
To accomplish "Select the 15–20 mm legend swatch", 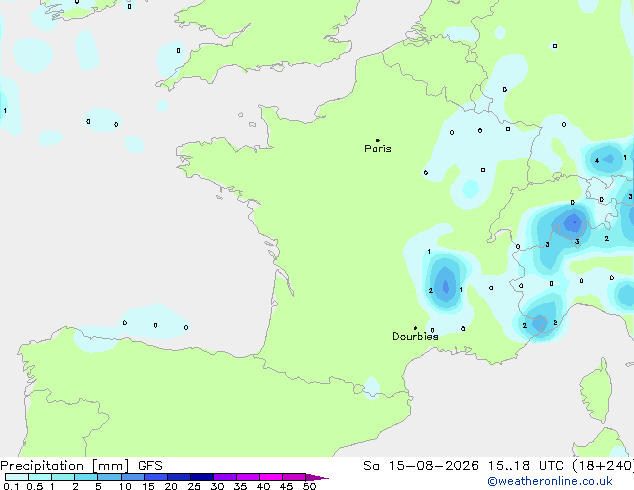I will point(156,477).
